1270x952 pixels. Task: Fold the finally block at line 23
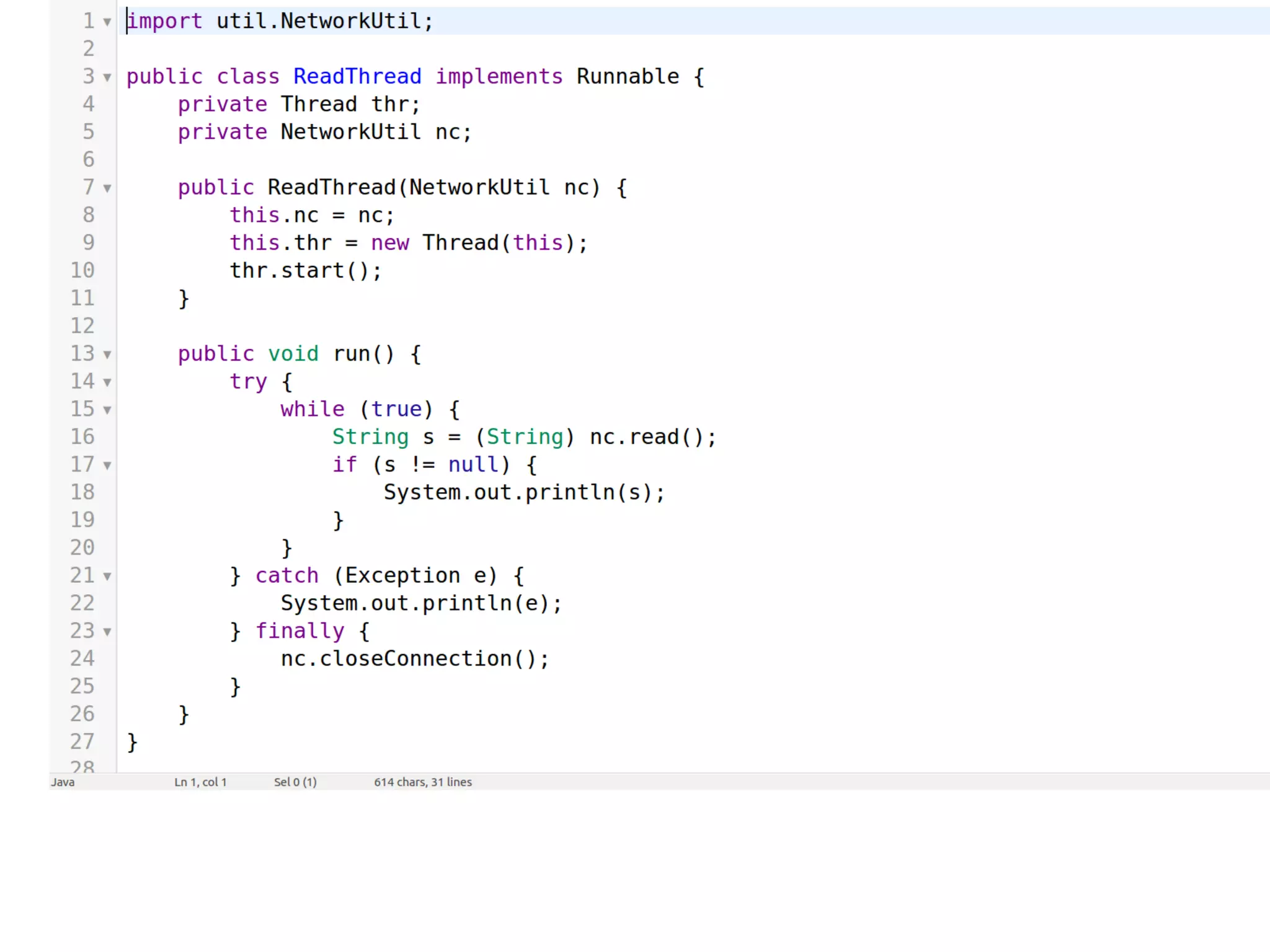pyautogui.click(x=107, y=632)
